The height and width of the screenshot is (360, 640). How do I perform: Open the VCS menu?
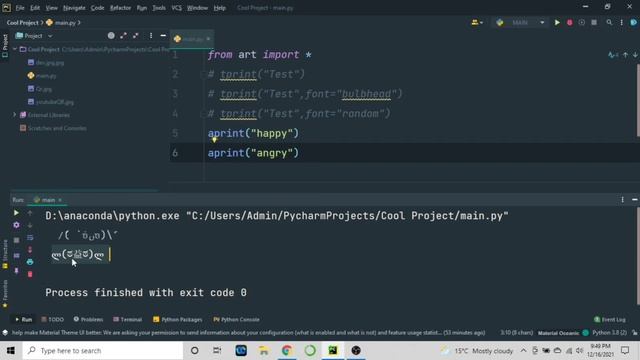(176, 8)
